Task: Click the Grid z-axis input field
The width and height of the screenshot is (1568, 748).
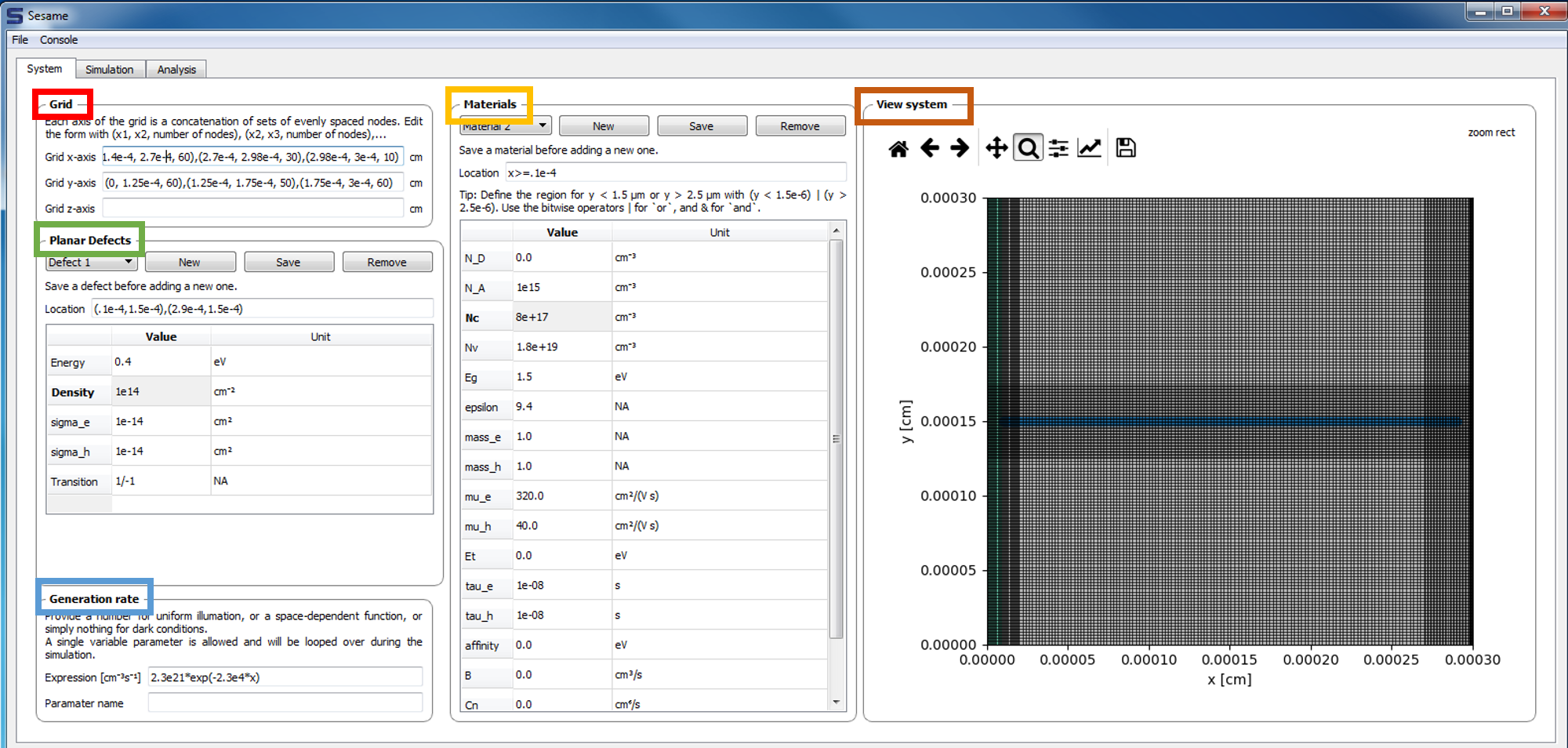Action: pos(252,209)
